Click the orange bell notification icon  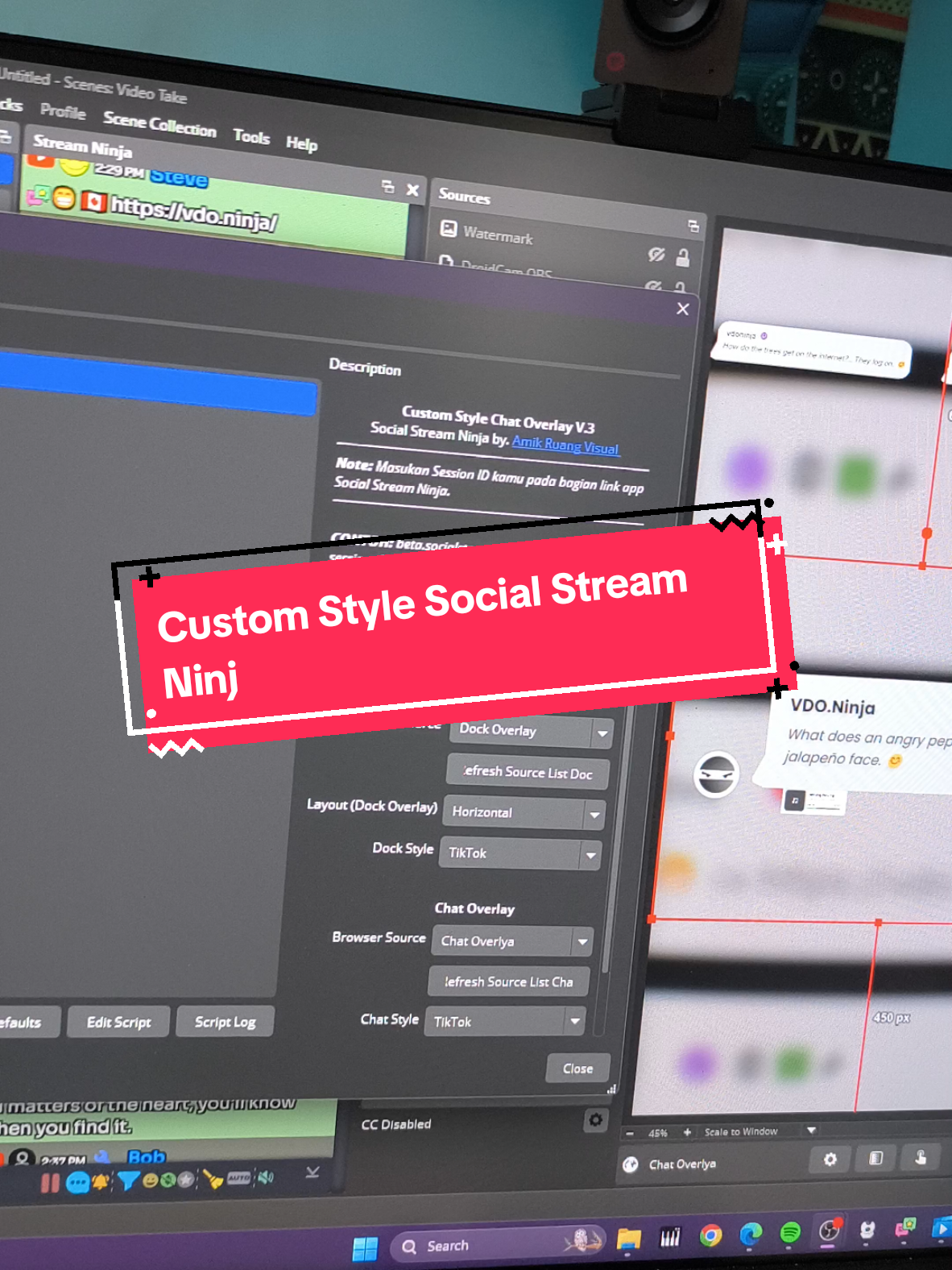[101, 1182]
